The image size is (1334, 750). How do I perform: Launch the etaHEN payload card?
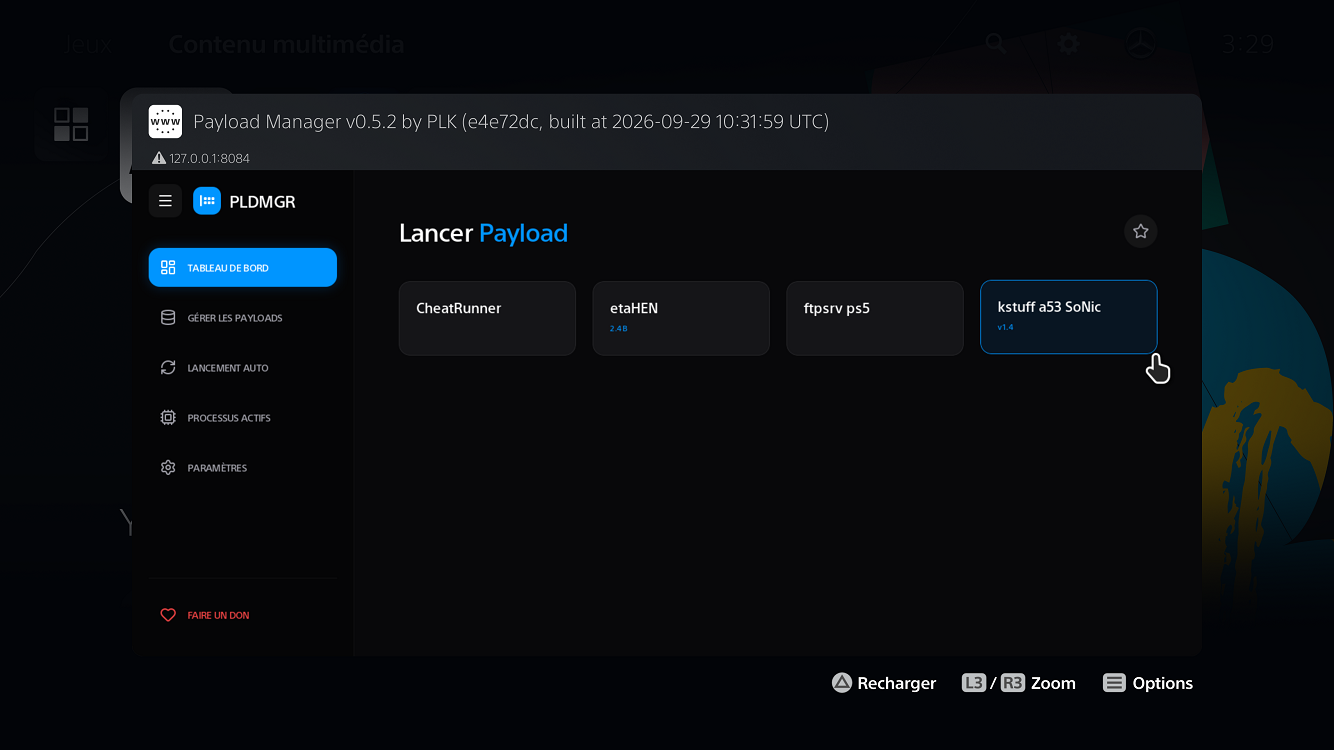681,318
